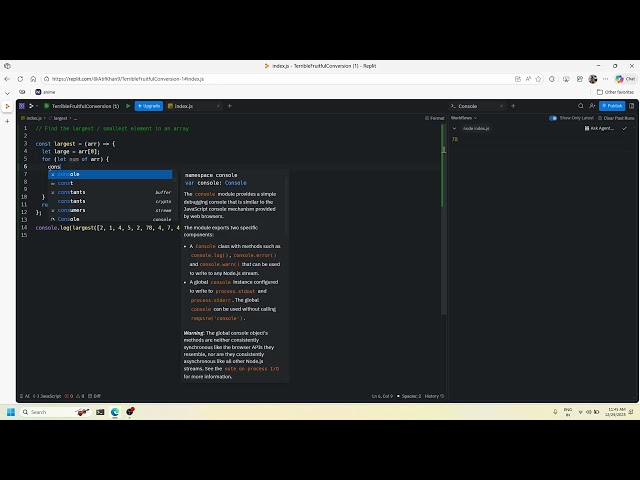The image size is (640, 480).
Task: Open the search magnifier in Replit header
Action: [580, 106]
